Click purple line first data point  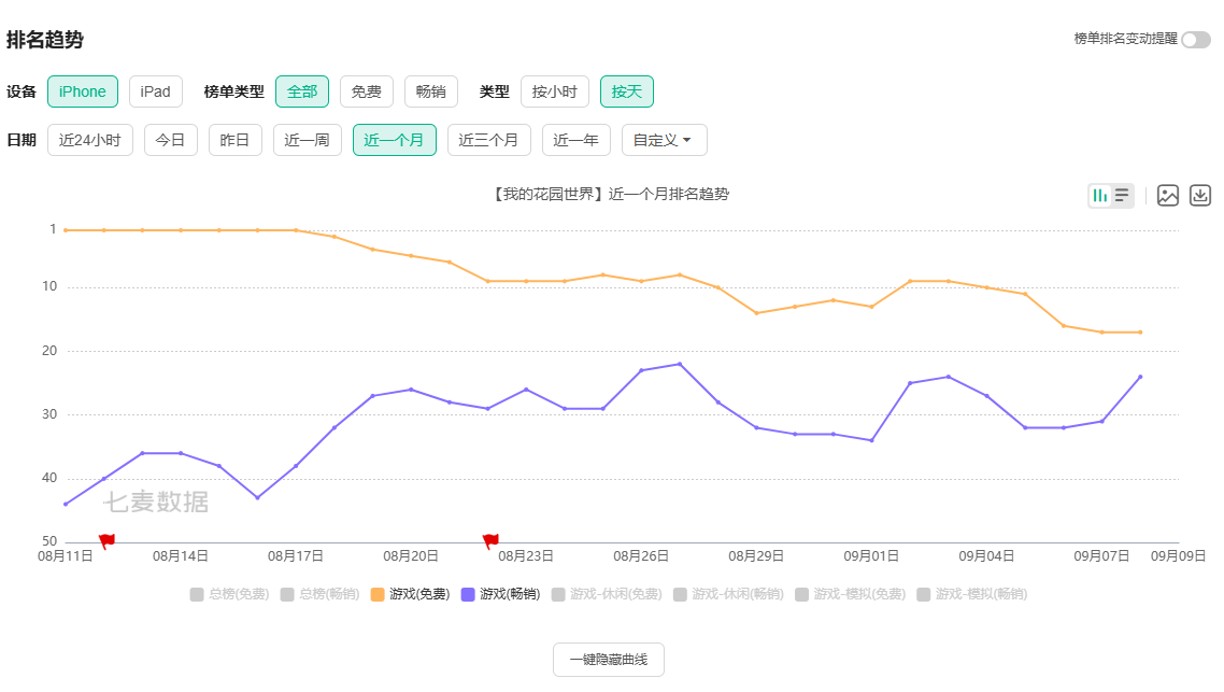coord(65,504)
